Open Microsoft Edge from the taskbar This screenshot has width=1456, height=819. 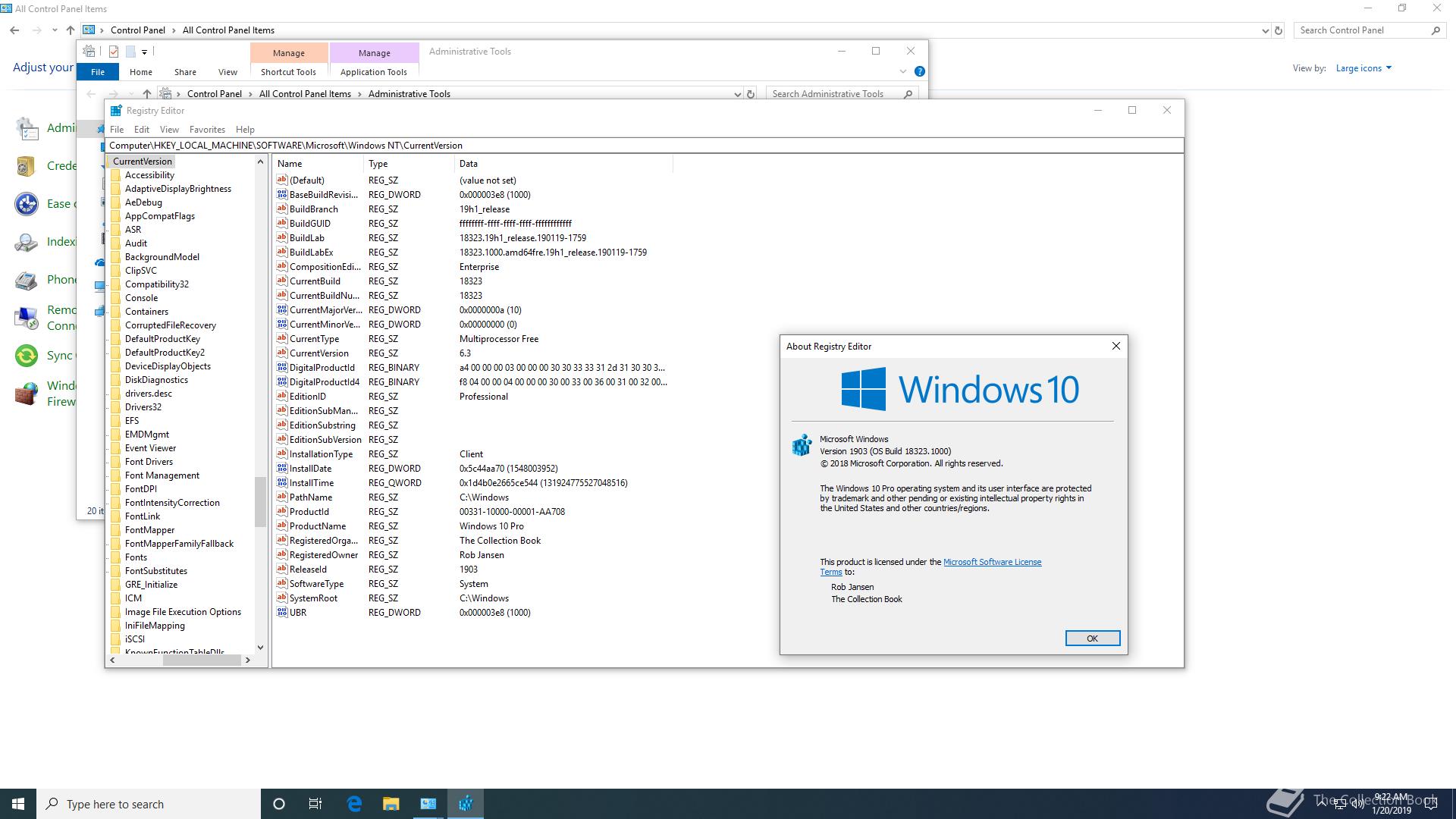click(354, 804)
